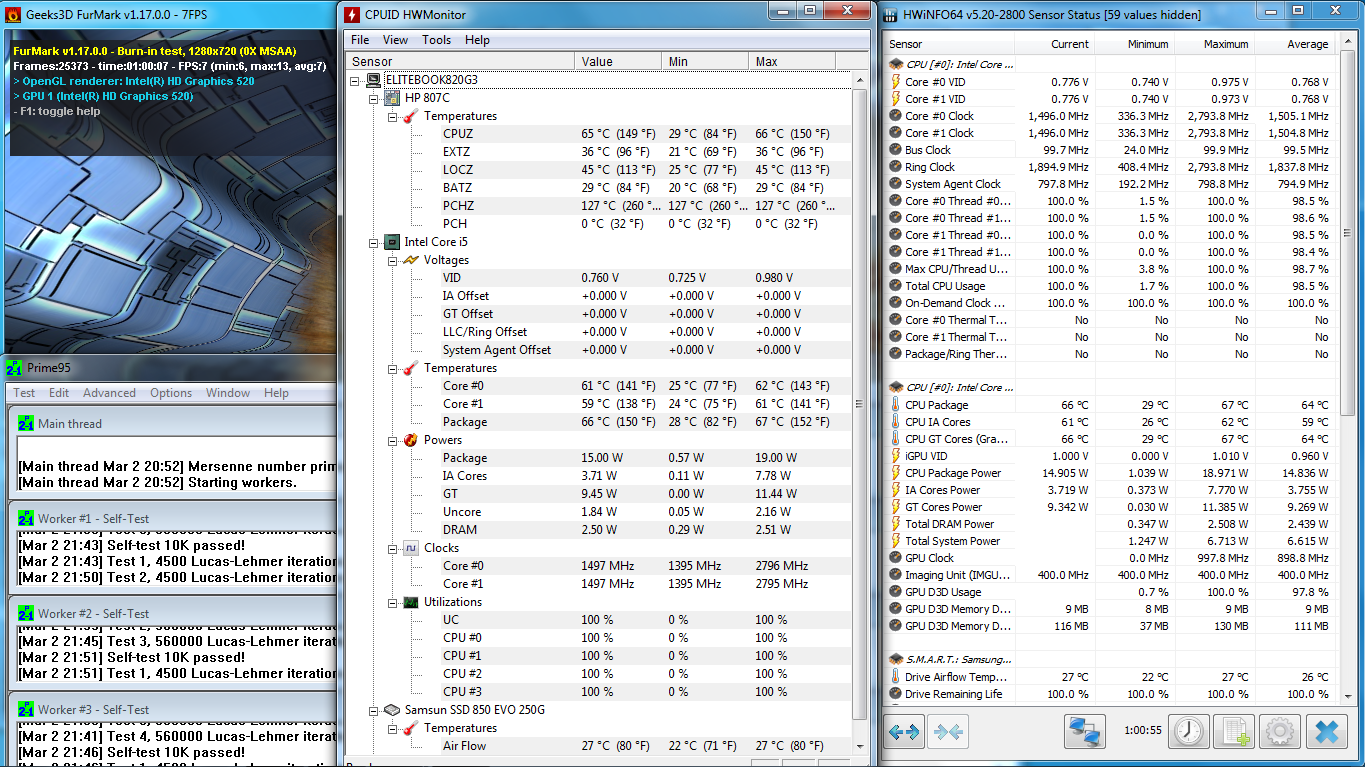Click the ELITEBOOK820G3 computer icon in HWMonitor
Viewport: 1365px width, 767px height.
[374, 80]
